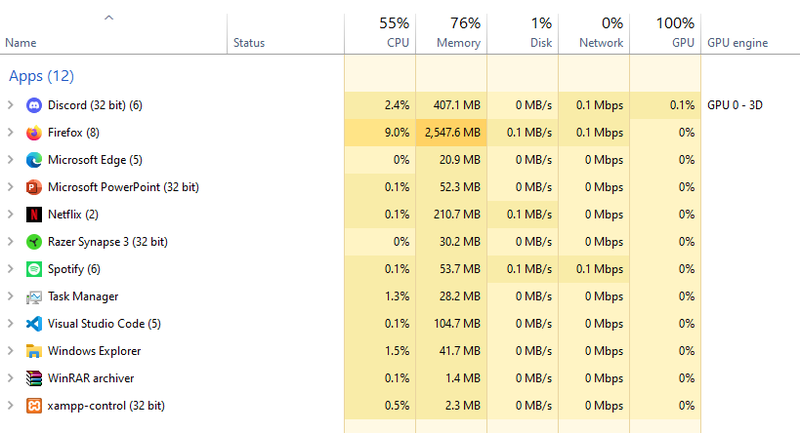The height and width of the screenshot is (433, 800).
Task: Click the green Razer Synapse icon
Action: point(34,242)
